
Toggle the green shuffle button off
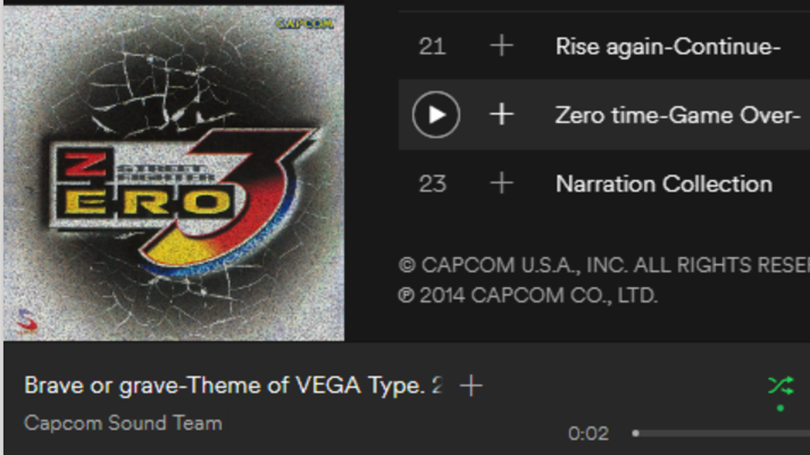780,386
